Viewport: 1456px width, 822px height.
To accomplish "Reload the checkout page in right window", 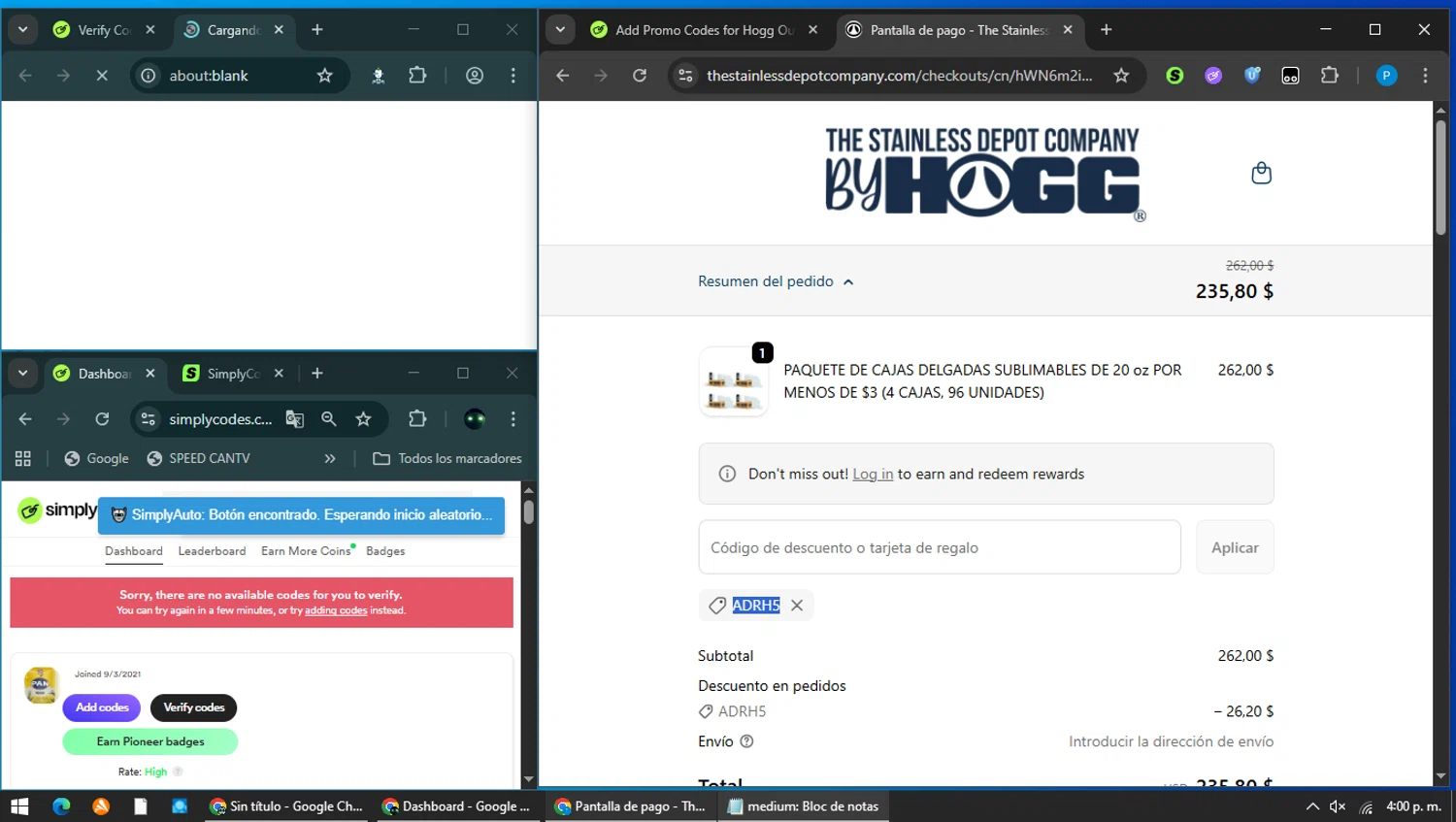I will click(x=640, y=76).
